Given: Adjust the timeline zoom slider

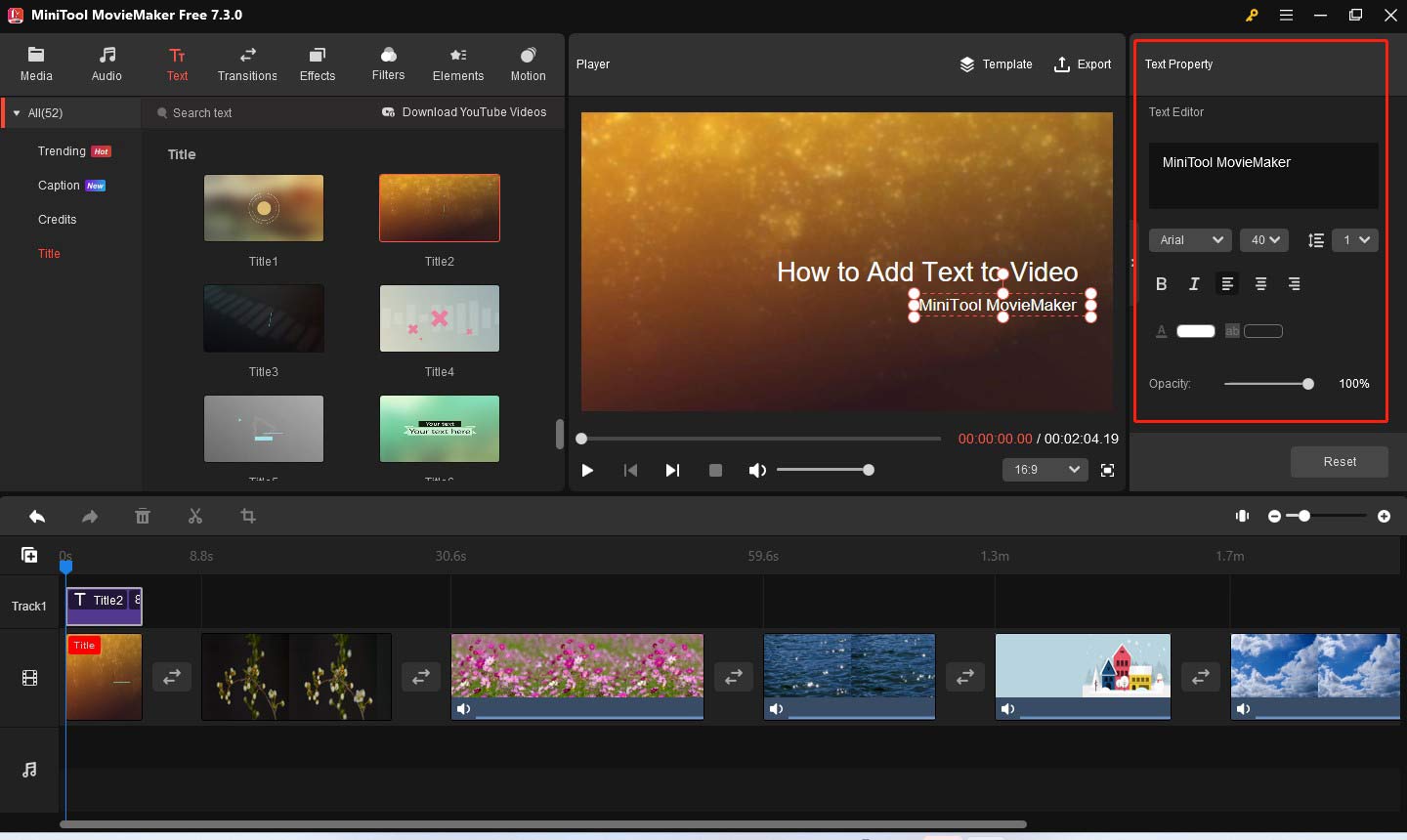Looking at the screenshot, I should pos(1327,516).
